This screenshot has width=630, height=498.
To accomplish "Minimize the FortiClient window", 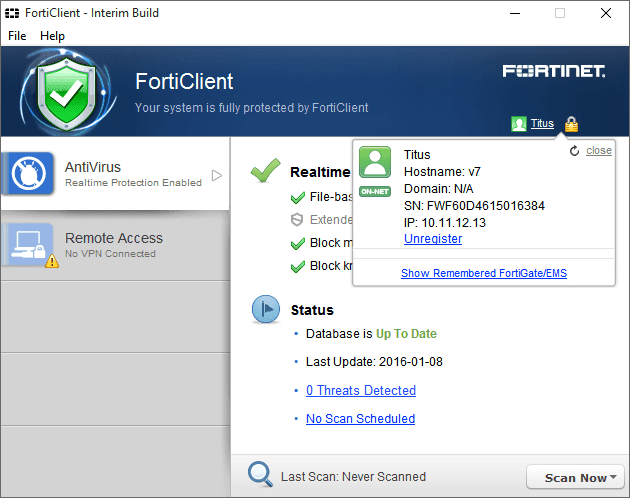I will (x=515, y=13).
